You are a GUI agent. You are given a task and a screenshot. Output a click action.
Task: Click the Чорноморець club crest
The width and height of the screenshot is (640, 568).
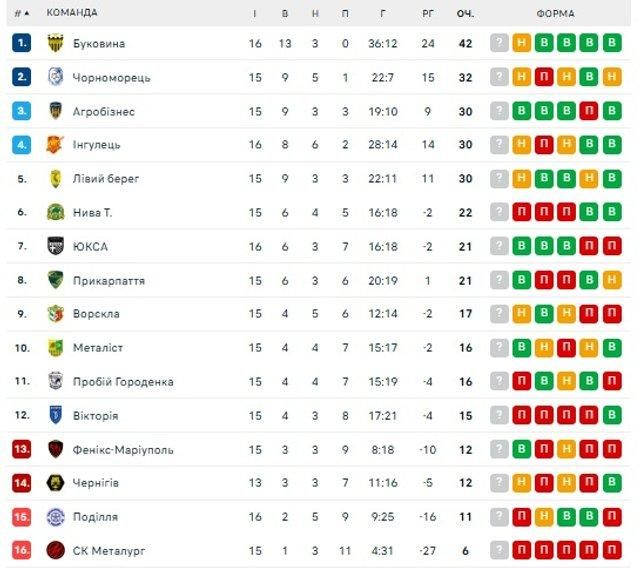tap(56, 77)
